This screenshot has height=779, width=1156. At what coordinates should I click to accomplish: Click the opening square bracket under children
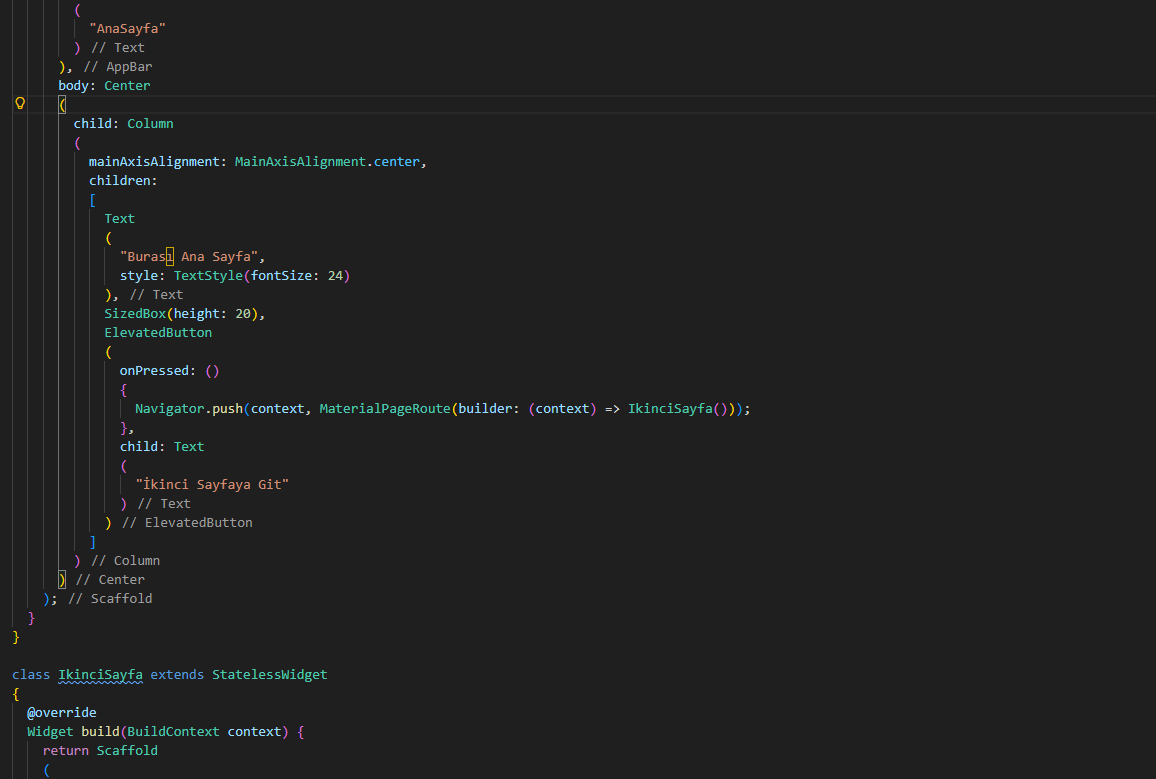click(x=93, y=200)
